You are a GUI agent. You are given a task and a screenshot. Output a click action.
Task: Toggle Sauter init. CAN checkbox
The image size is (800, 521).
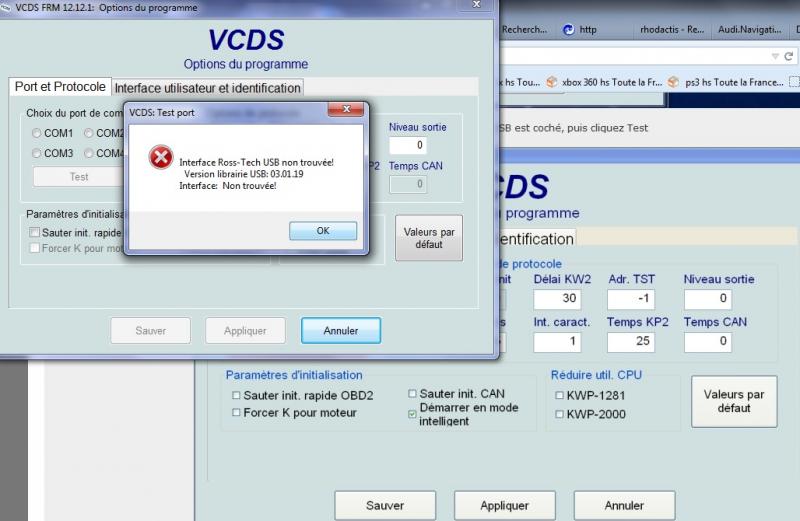[412, 393]
